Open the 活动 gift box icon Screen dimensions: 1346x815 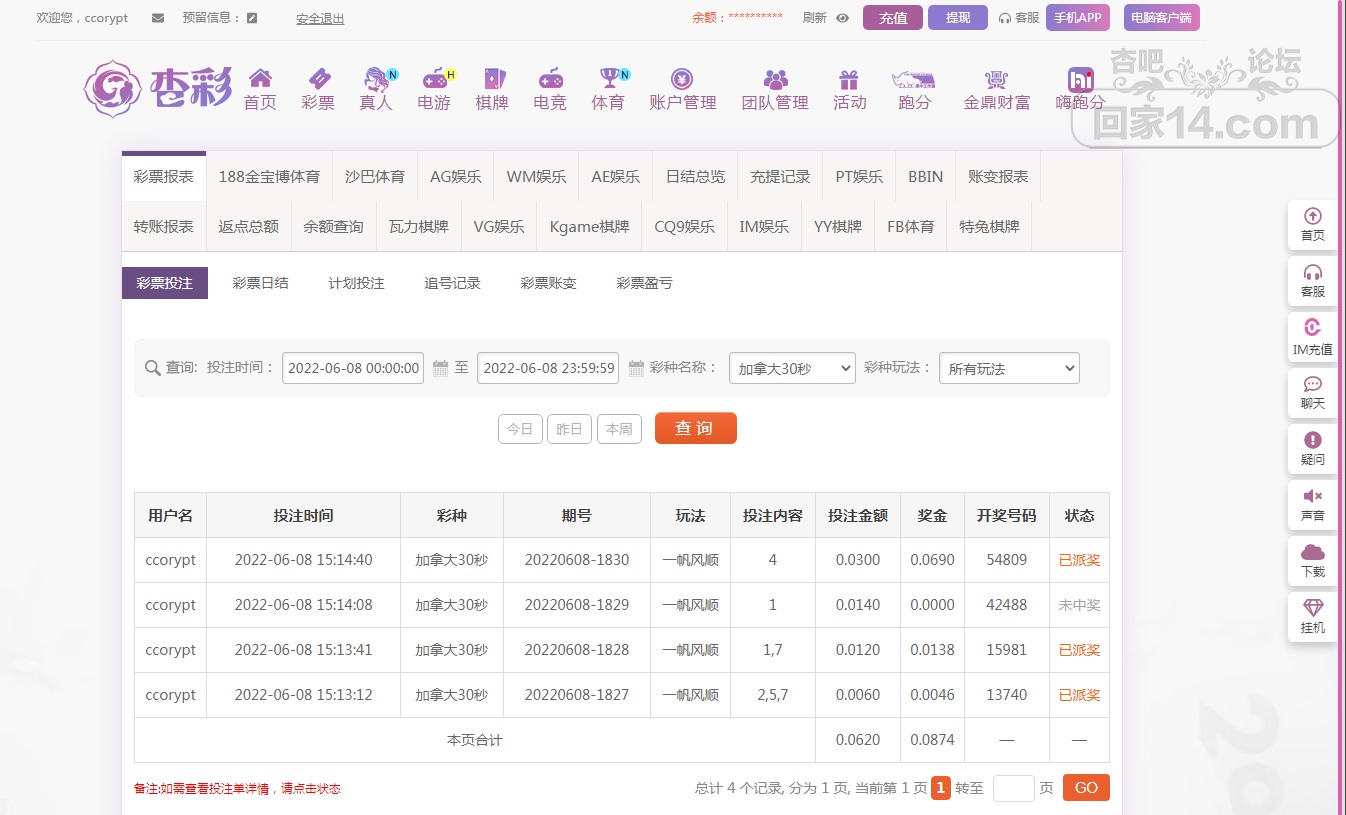(x=849, y=79)
